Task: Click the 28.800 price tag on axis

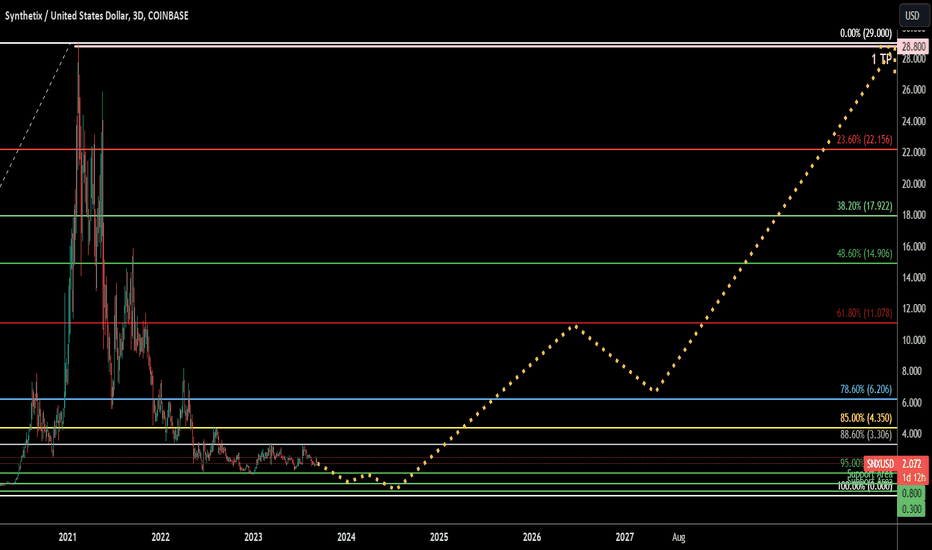Action: point(913,47)
